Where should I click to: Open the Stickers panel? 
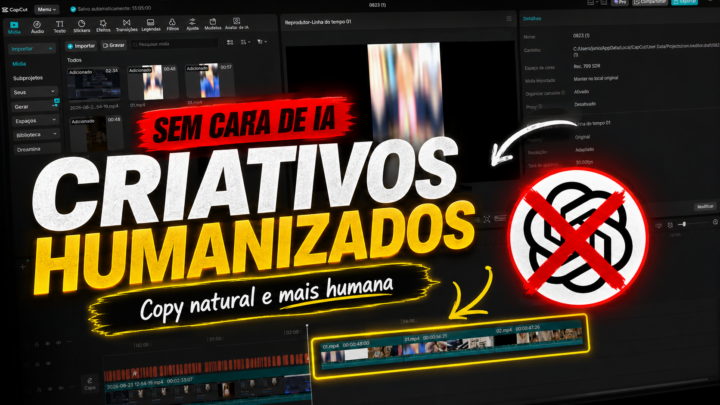[82, 27]
